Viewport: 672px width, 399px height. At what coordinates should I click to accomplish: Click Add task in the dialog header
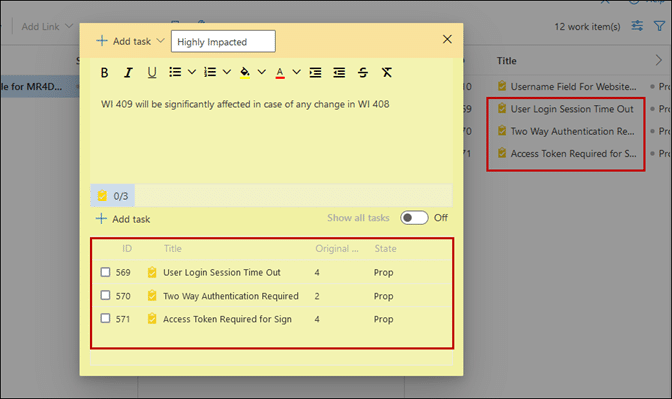(123, 41)
